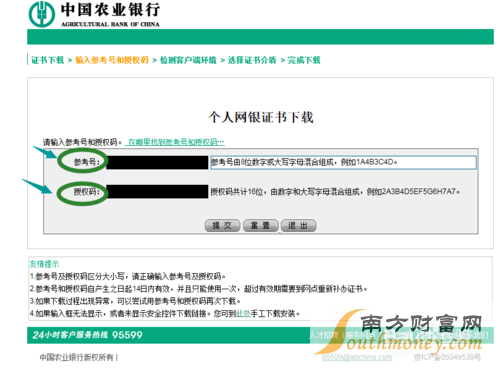The image size is (500, 369).
Task: Click the 京ICP备05049539号 footer text
Action: coord(447,357)
